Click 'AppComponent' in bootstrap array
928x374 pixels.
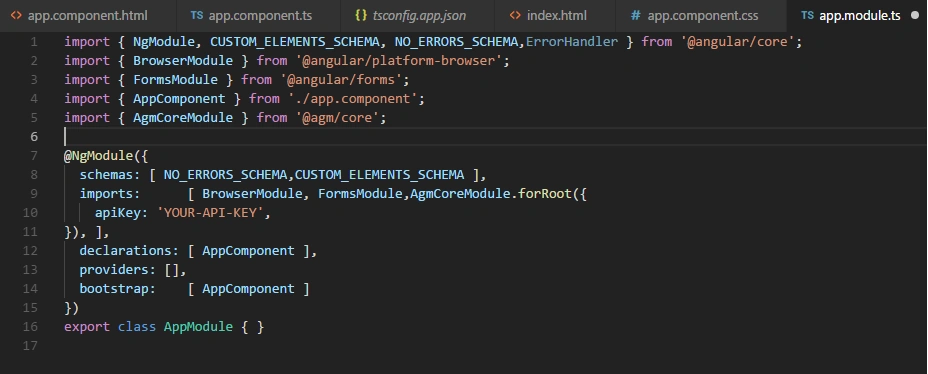[249, 288]
